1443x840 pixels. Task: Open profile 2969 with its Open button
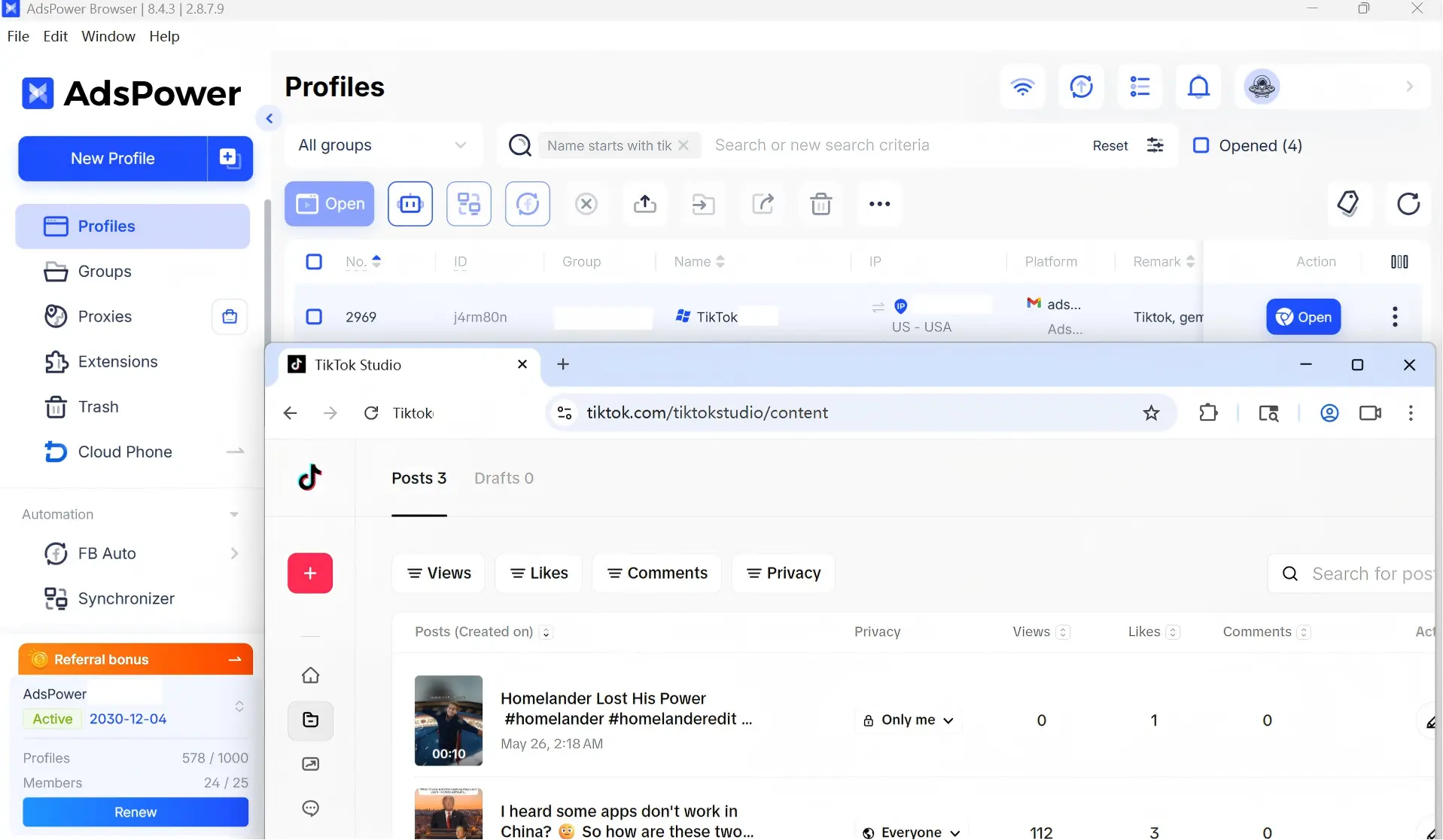[x=1304, y=317]
